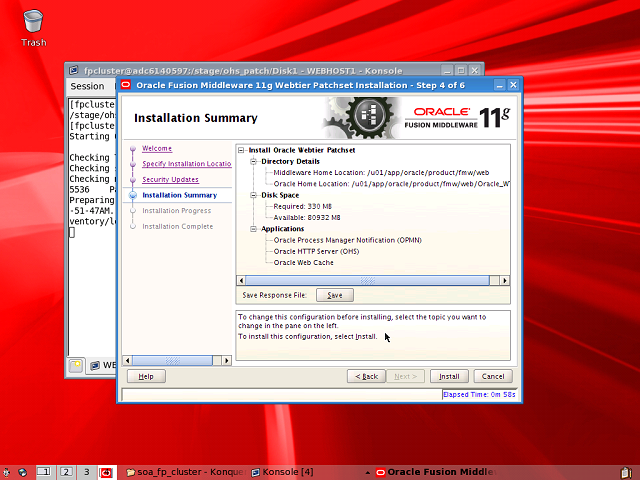Select the WE session tab in Konsole
This screenshot has width=640, height=480.
tap(102, 365)
